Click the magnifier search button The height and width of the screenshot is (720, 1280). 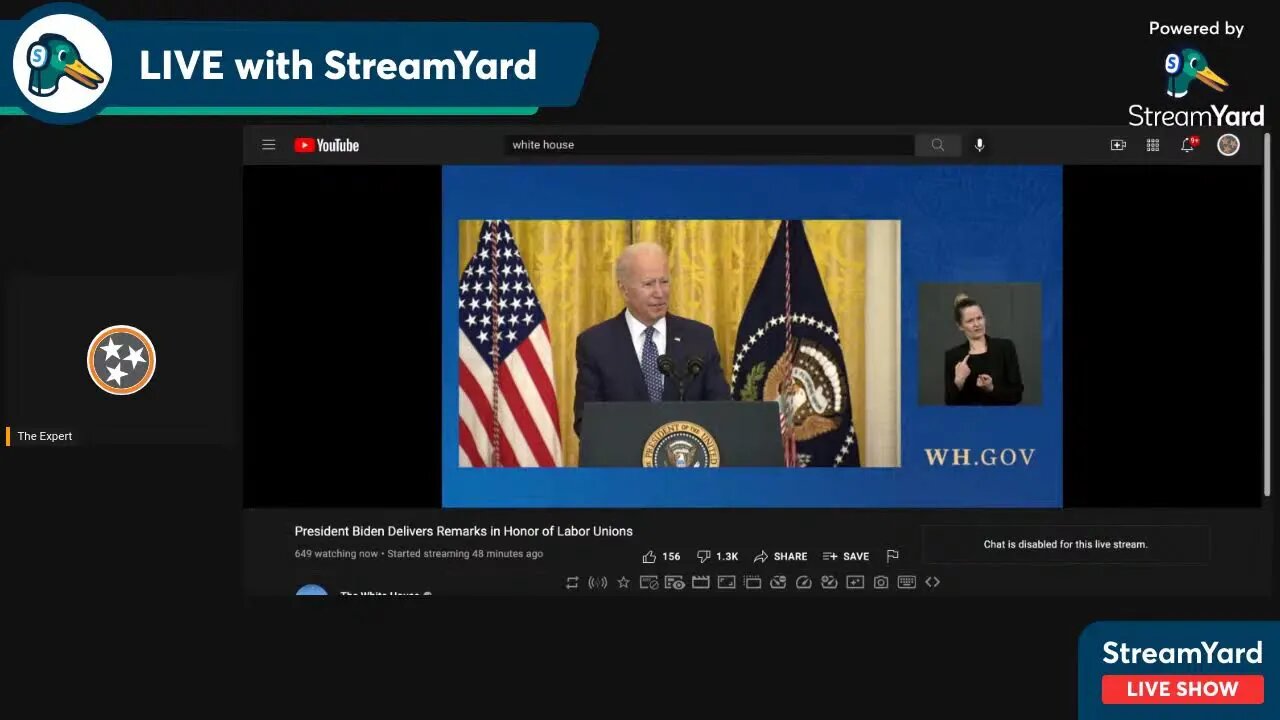click(x=938, y=145)
